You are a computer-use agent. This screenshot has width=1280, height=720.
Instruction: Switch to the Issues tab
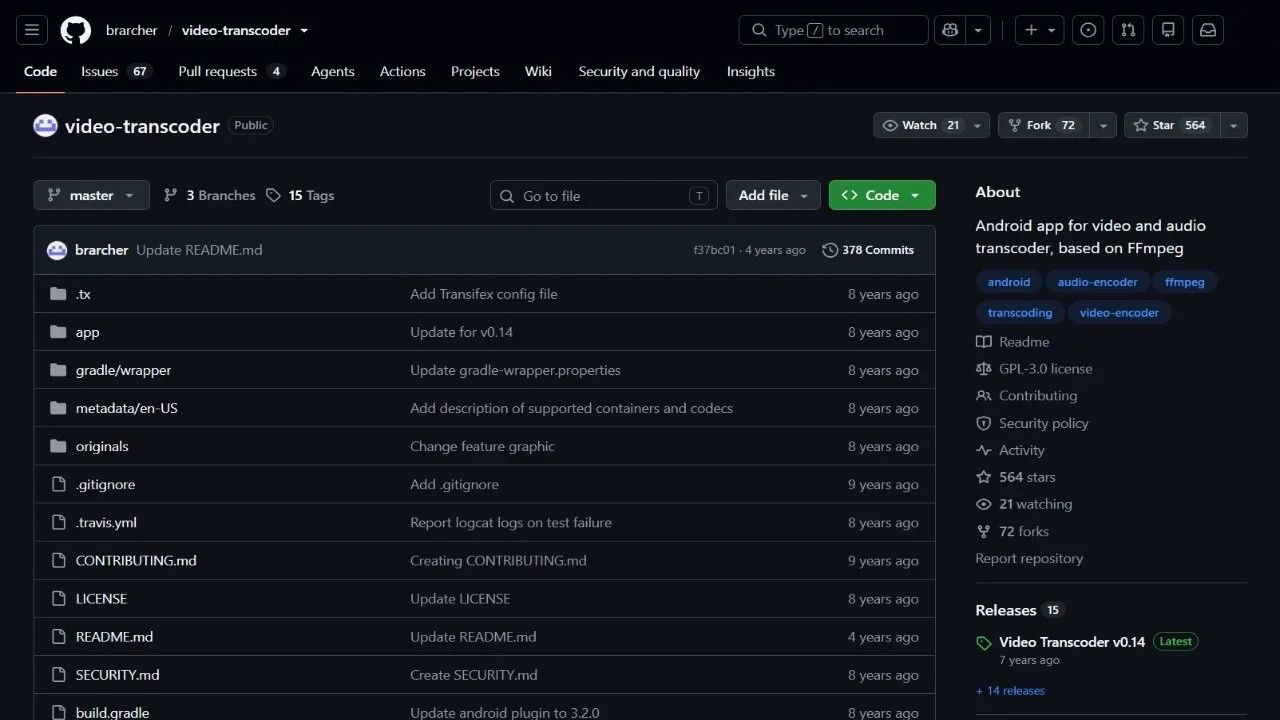(x=116, y=71)
